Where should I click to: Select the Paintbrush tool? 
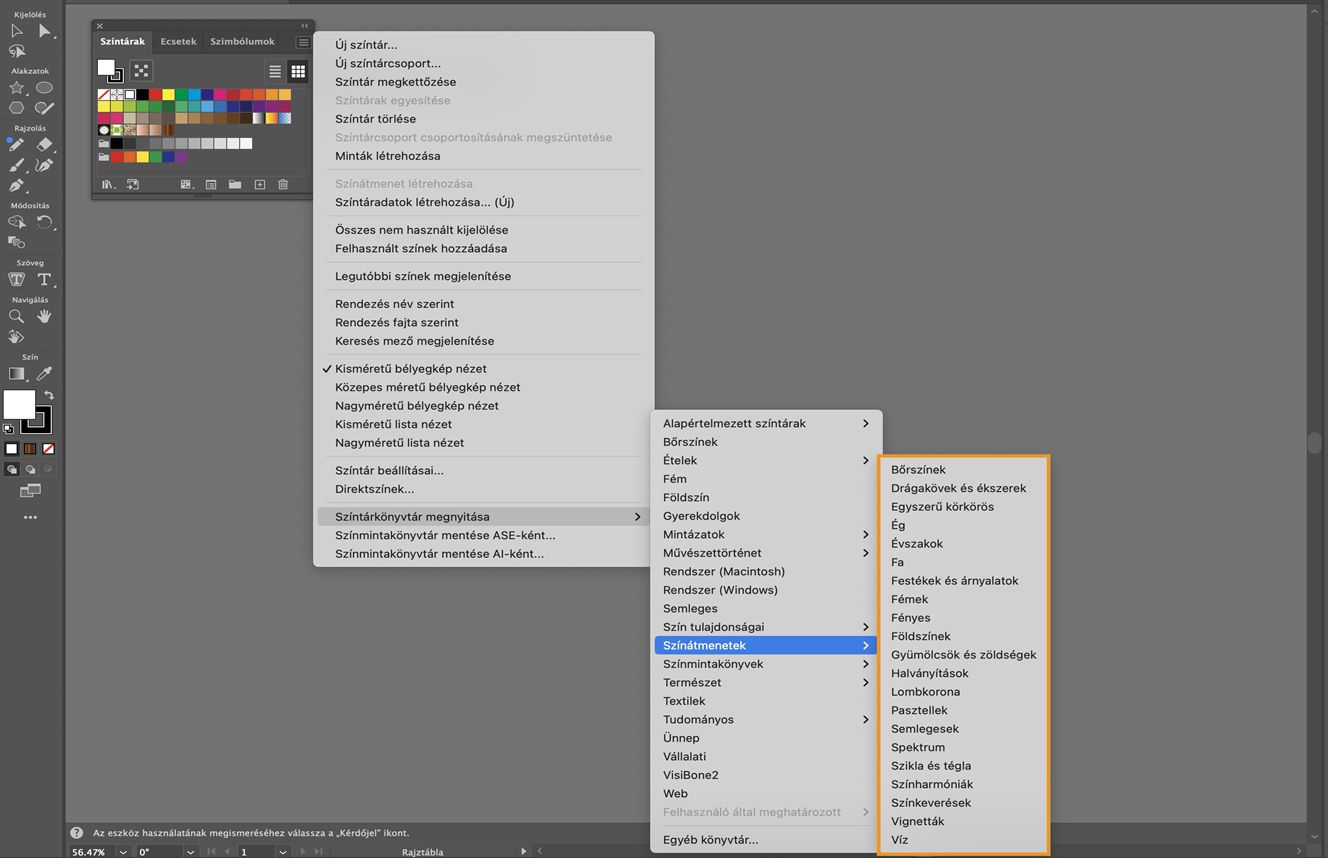pos(17,165)
